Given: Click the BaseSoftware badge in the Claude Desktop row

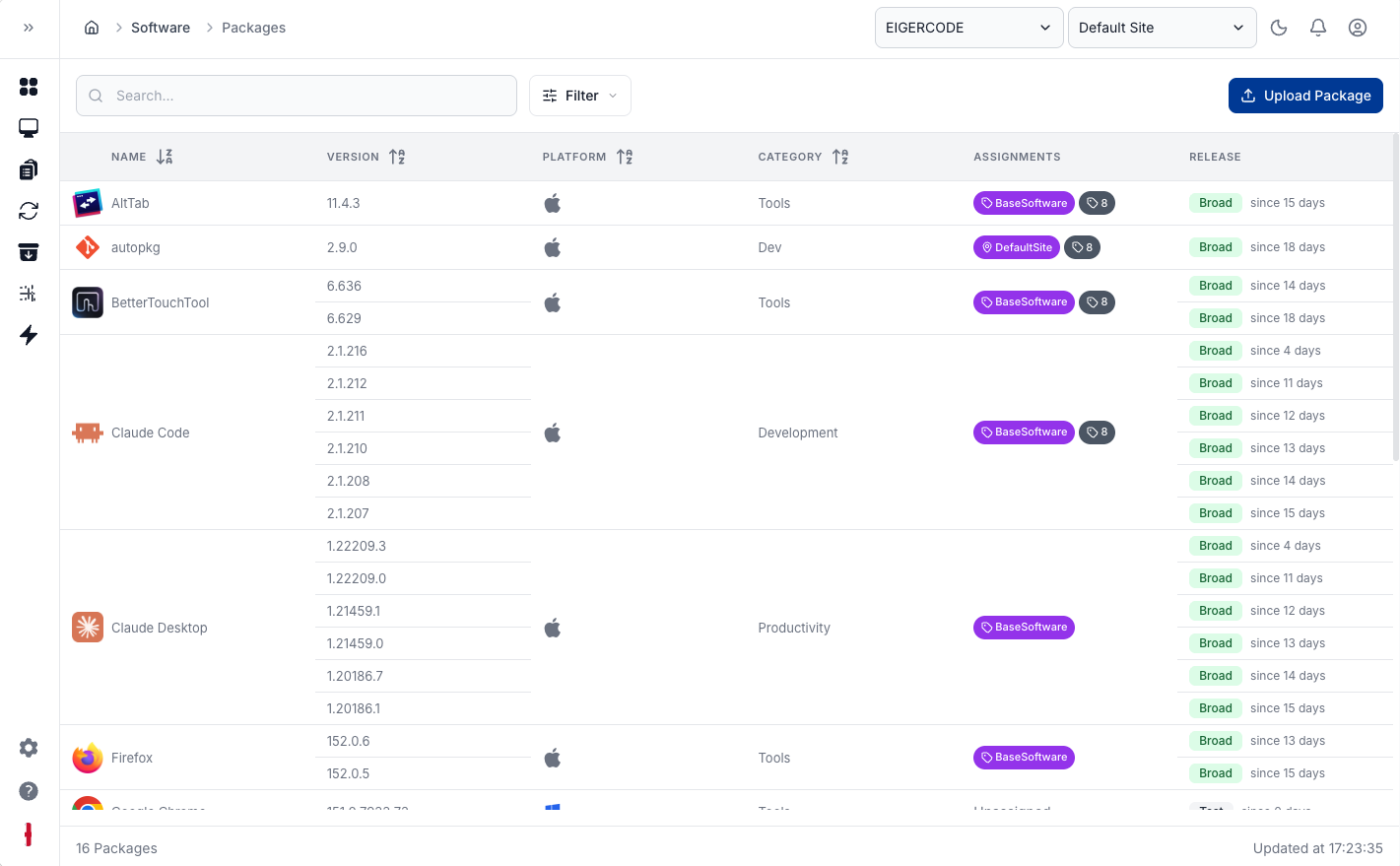Looking at the screenshot, I should pyautogui.click(x=1024, y=627).
